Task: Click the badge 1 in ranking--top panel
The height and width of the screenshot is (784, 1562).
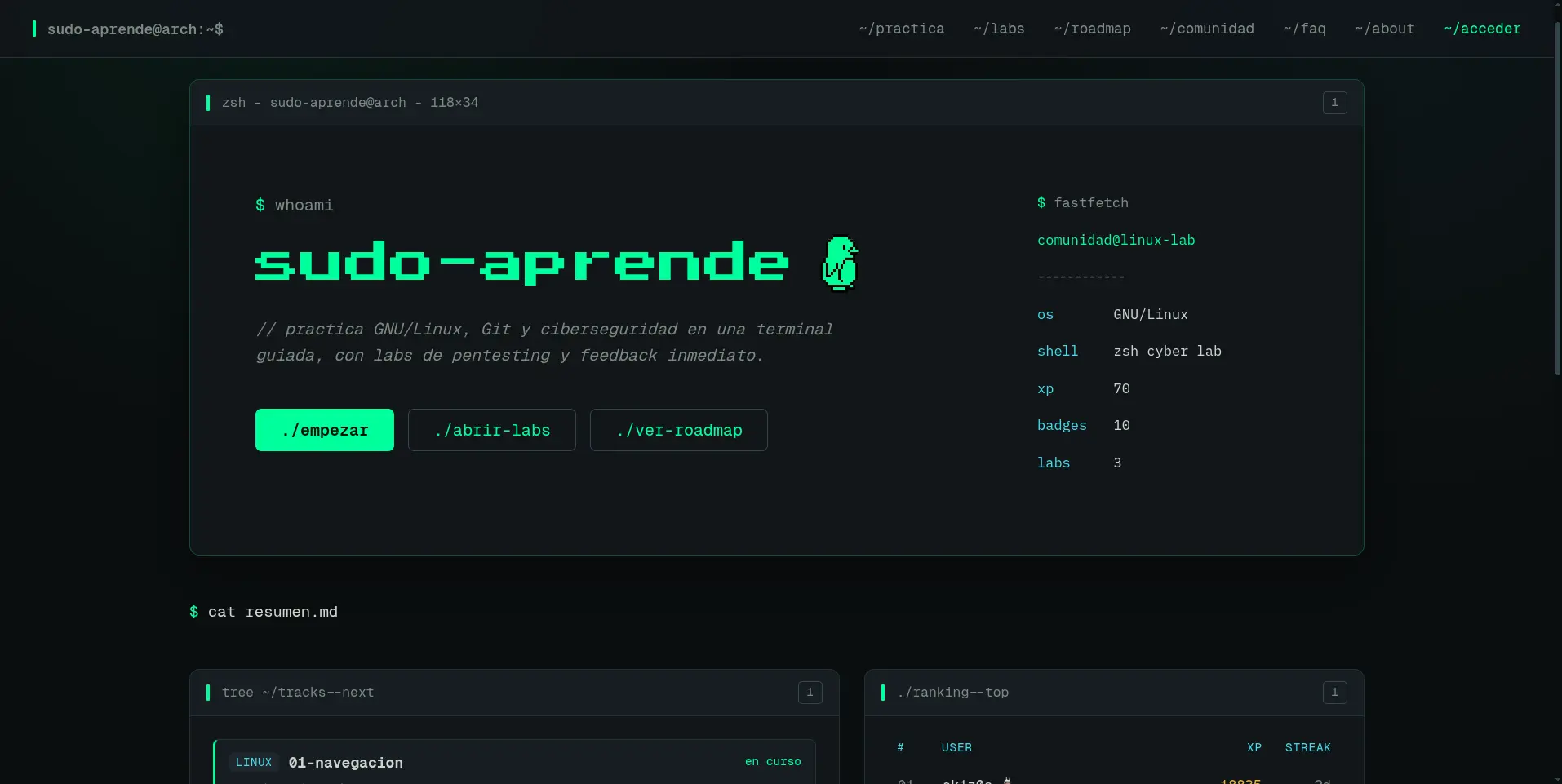Action: 1335,693
